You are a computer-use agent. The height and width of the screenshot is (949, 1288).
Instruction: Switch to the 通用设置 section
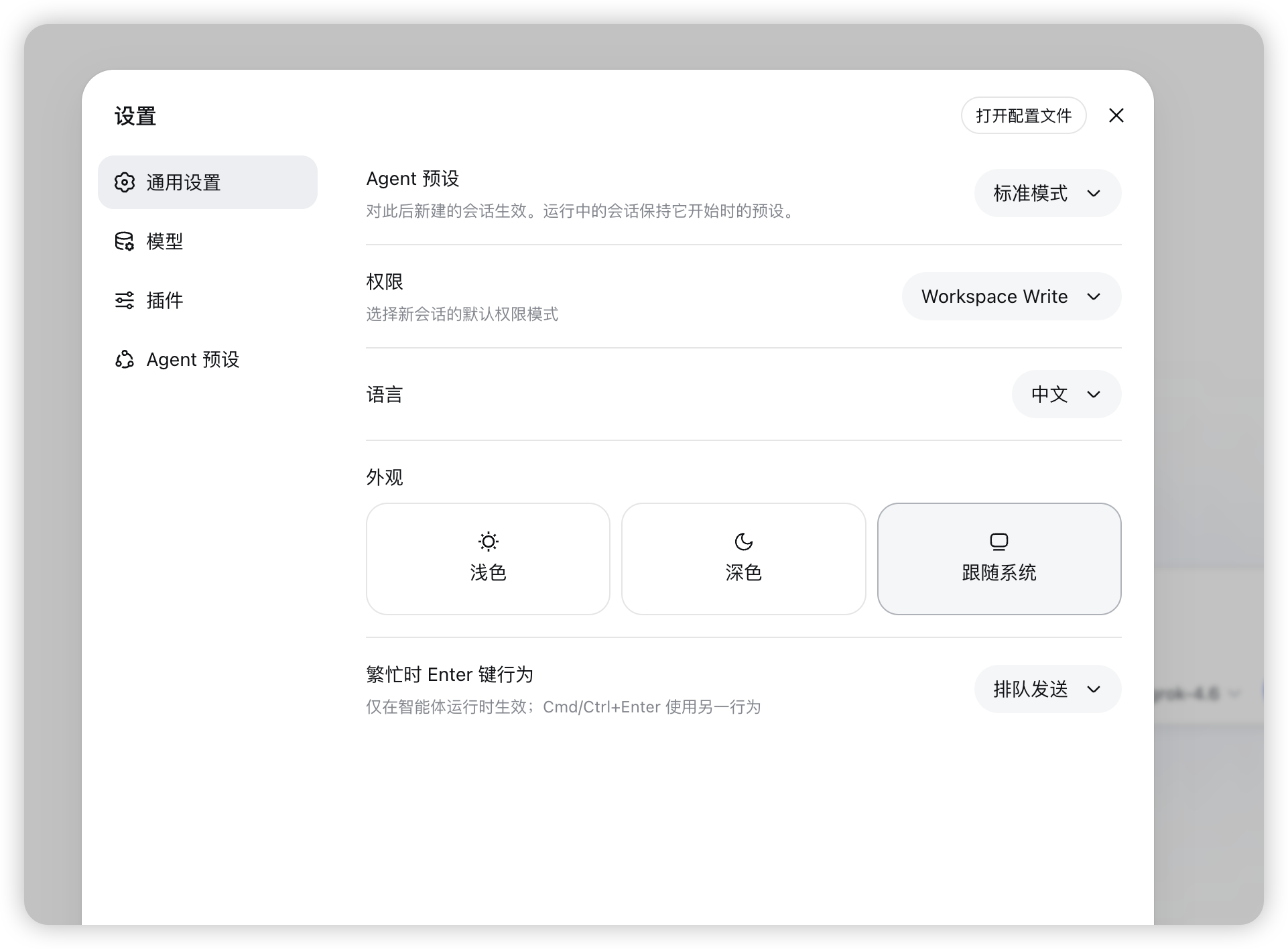tap(208, 182)
